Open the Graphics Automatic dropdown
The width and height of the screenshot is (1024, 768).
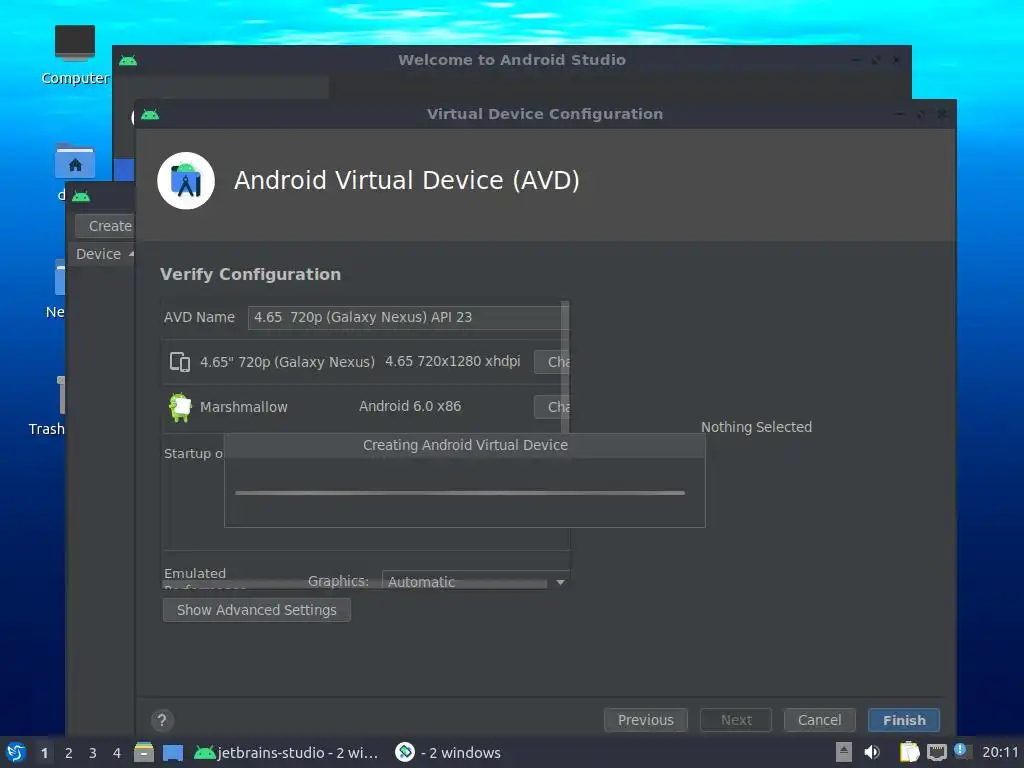point(474,581)
